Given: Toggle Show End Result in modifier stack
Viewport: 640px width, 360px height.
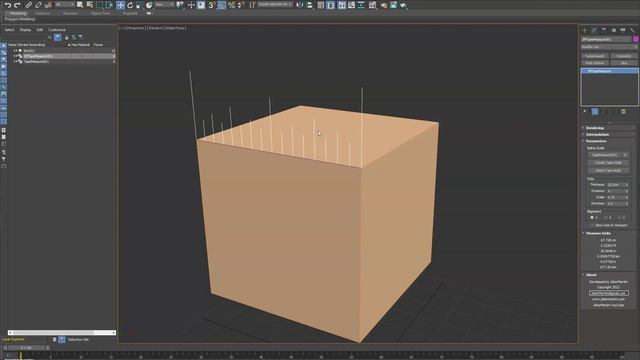Looking at the screenshot, I should (x=595, y=111).
